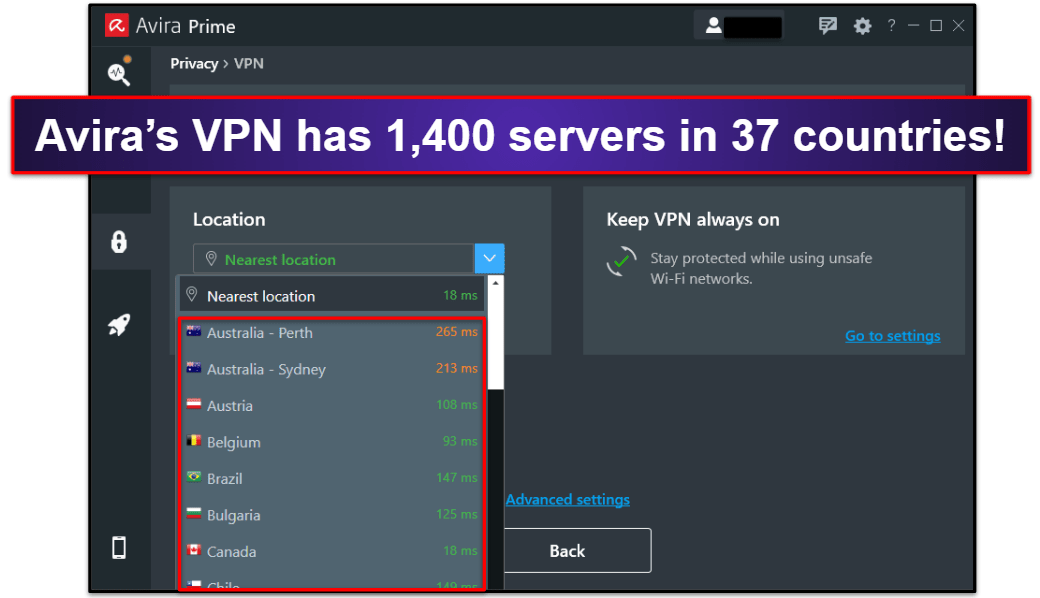This screenshot has height=598, width=1040.
Task: Open the Privacy padlock sidebar icon
Action: [x=119, y=242]
